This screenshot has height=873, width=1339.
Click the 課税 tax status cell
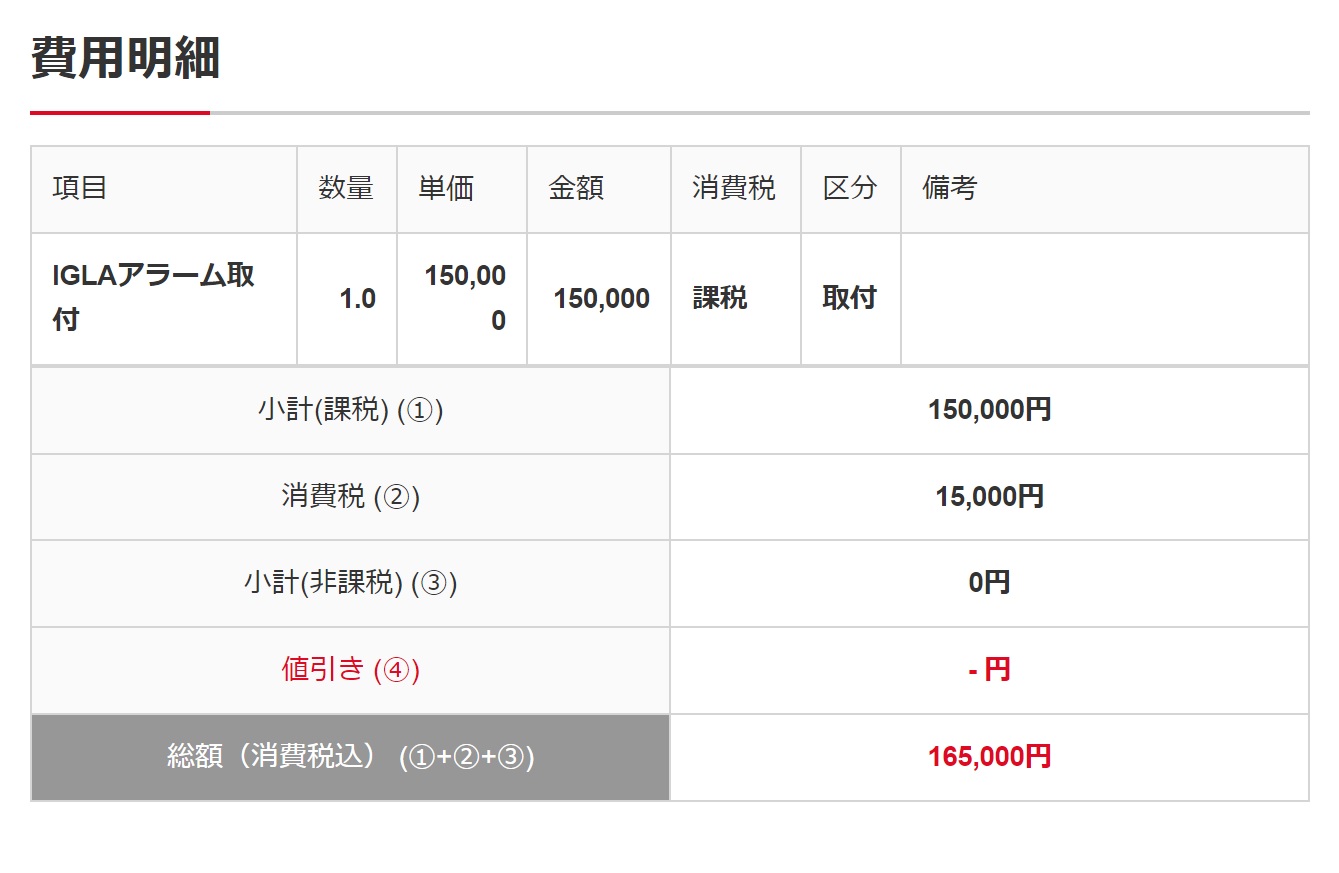(720, 298)
